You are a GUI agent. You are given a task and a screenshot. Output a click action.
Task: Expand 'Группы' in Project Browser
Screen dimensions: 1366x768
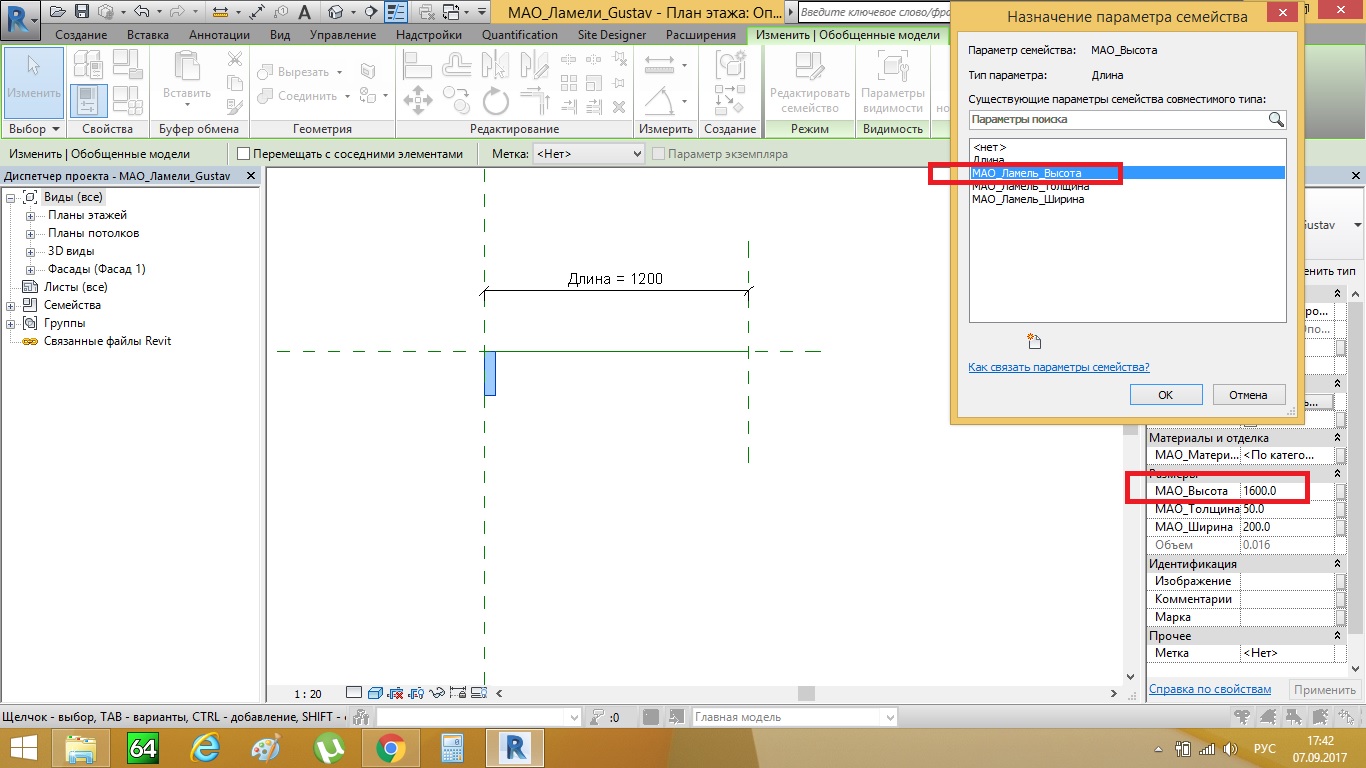11,324
